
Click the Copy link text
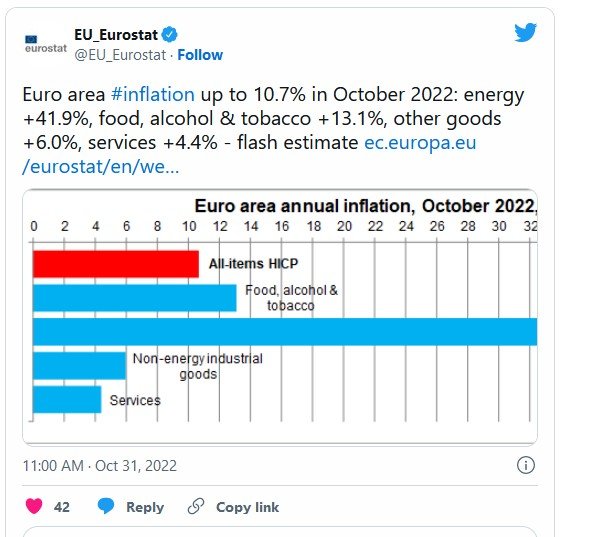247,507
